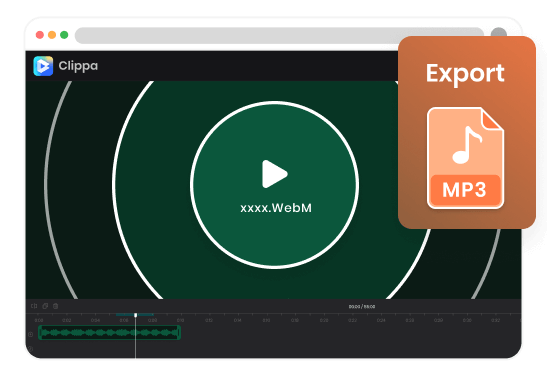Click the red close window button
Viewport: 547px width, 382px height.
tap(40, 35)
